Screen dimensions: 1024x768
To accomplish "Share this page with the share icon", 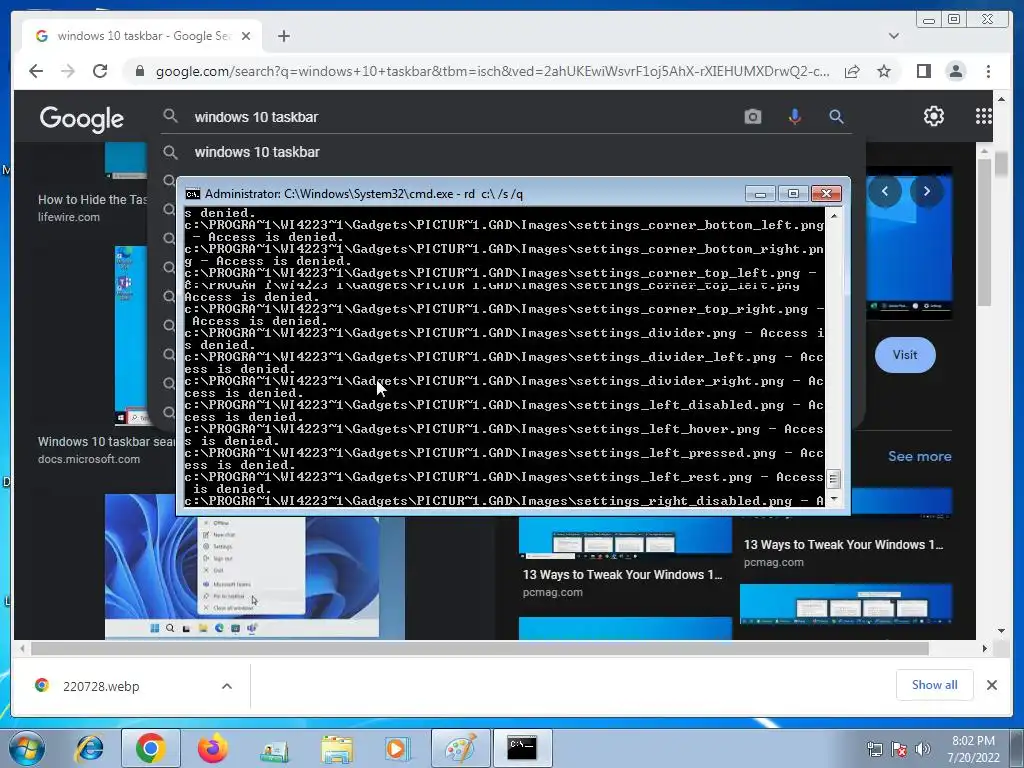I will (x=852, y=71).
